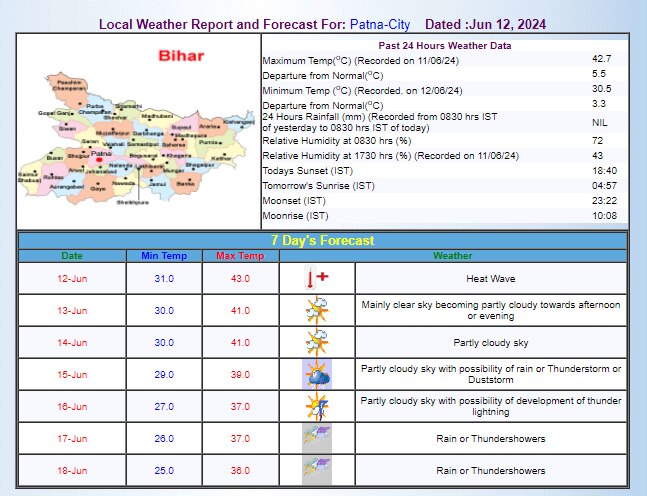
Task: Click the red Bihar heading above the map
Action: 181,56
